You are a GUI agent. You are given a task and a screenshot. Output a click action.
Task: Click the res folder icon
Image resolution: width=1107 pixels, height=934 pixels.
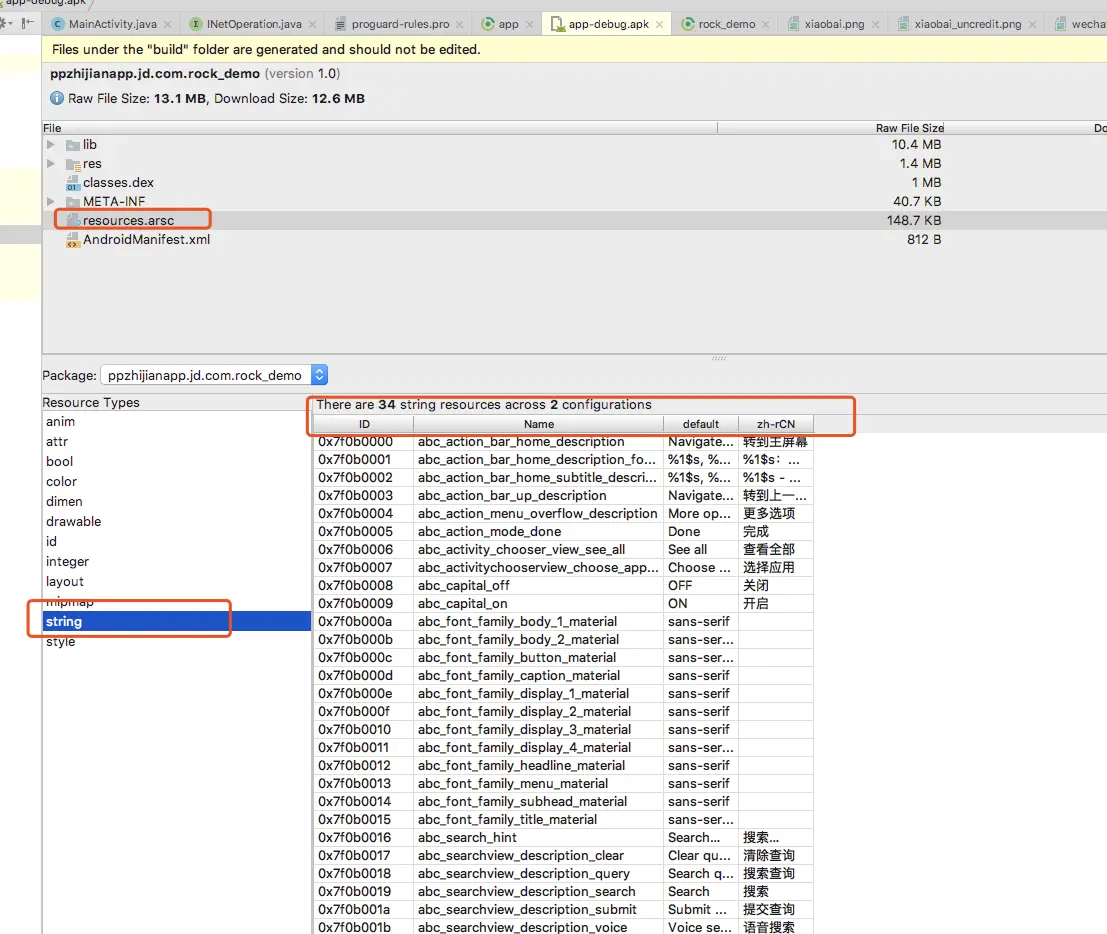click(x=73, y=164)
